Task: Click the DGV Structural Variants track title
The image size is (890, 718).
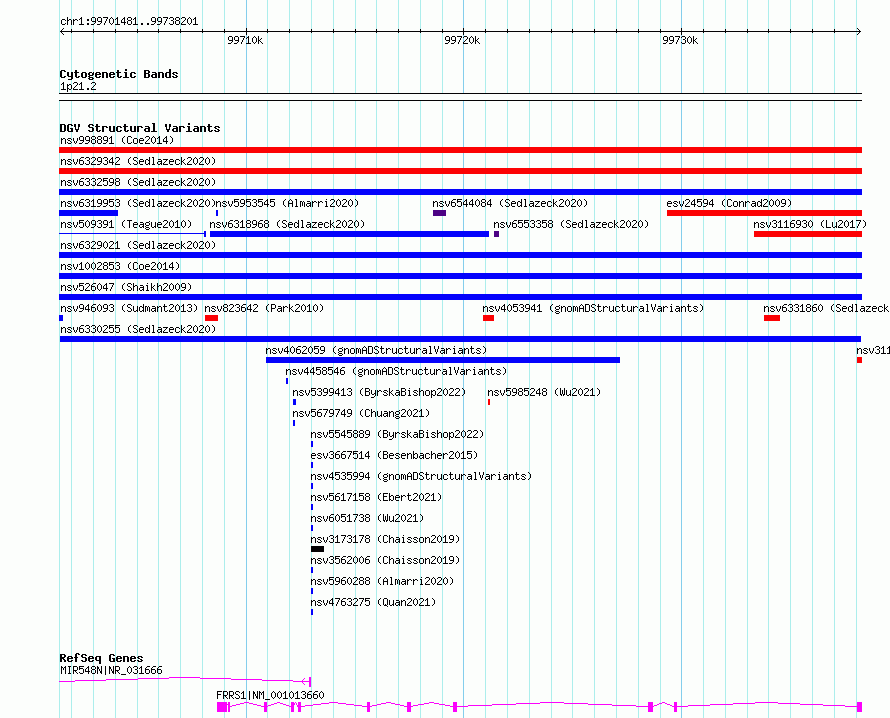Action: [140, 128]
